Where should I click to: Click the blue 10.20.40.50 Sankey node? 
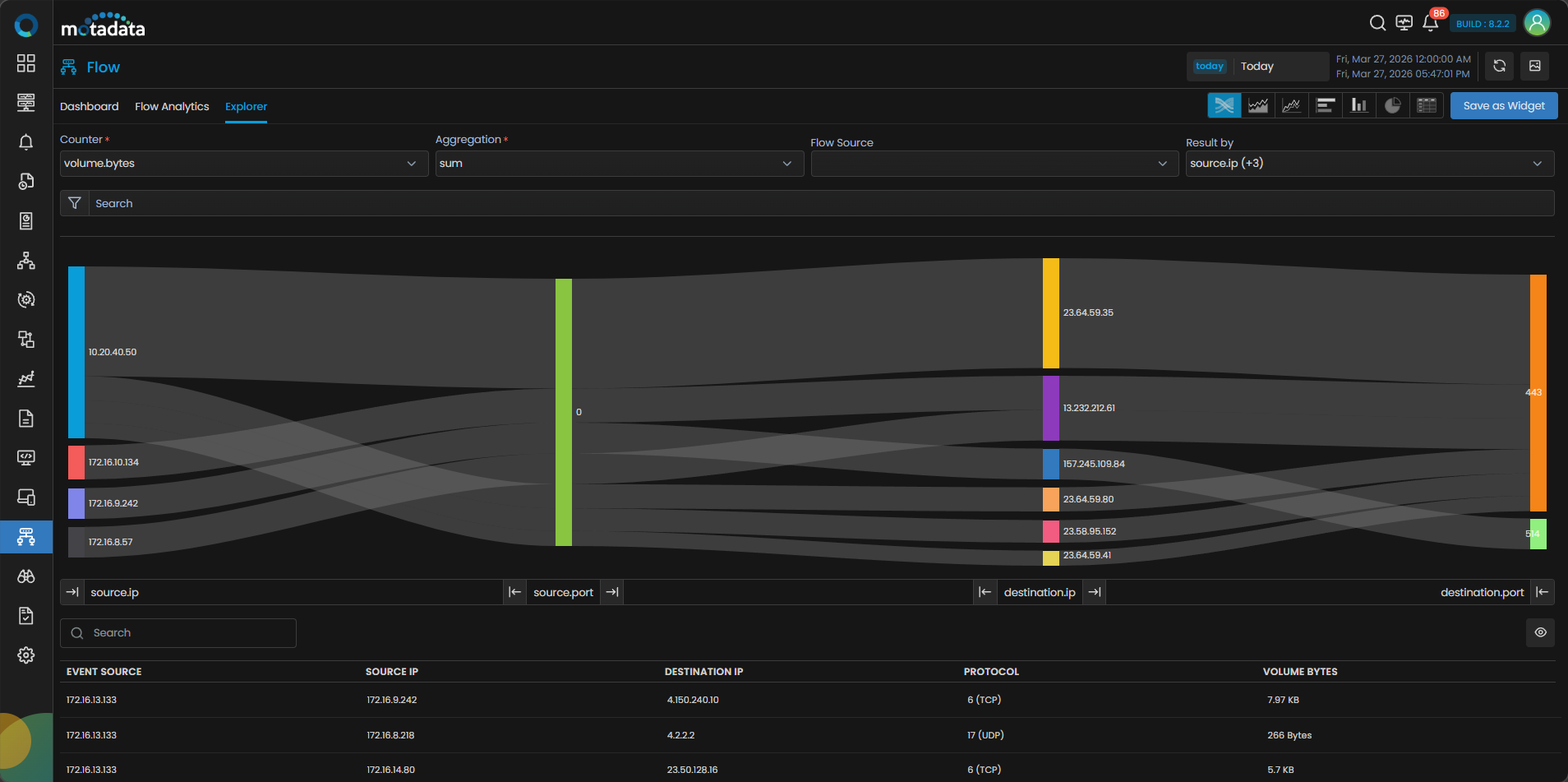tap(76, 352)
